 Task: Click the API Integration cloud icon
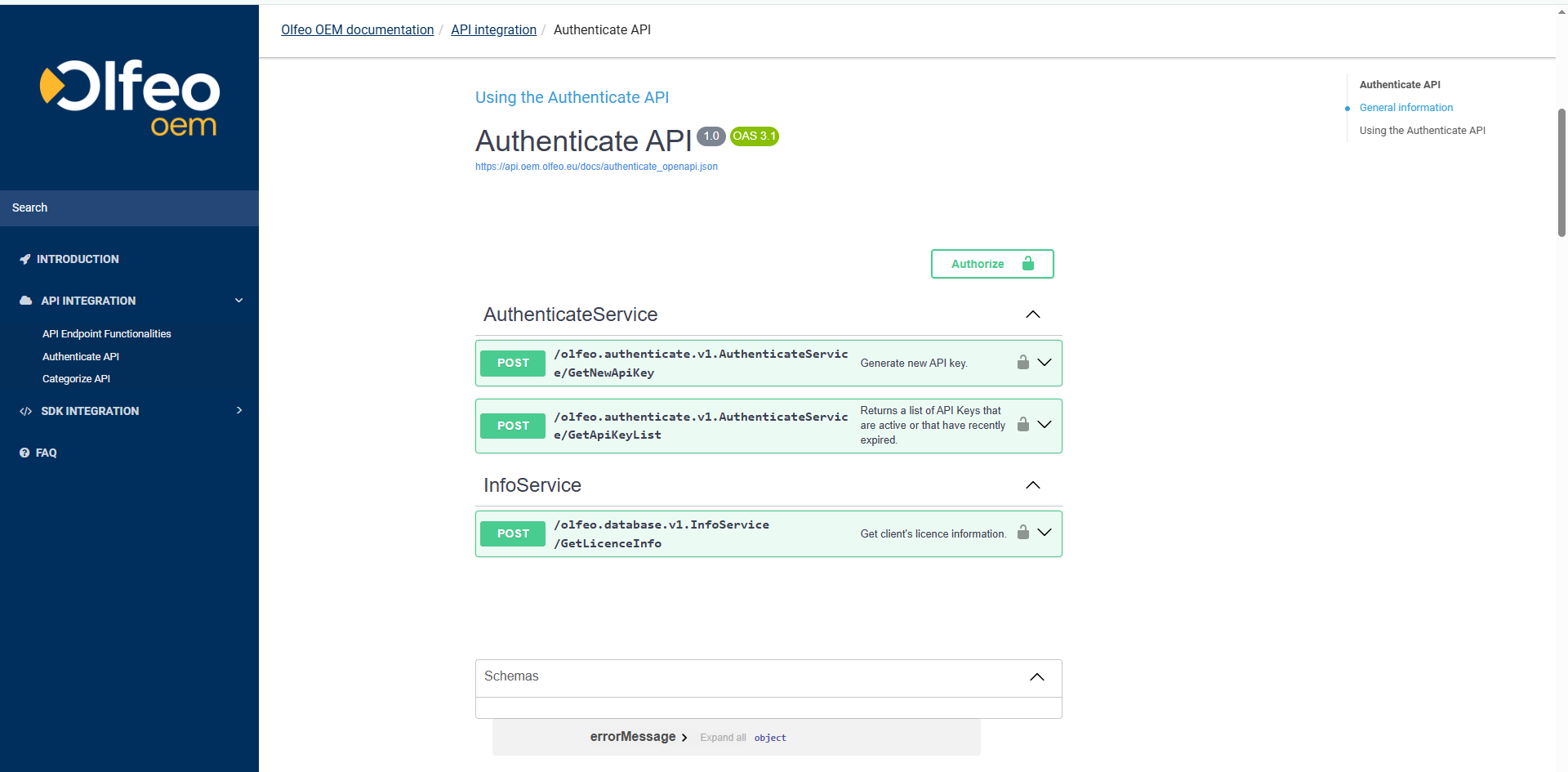[x=26, y=301]
